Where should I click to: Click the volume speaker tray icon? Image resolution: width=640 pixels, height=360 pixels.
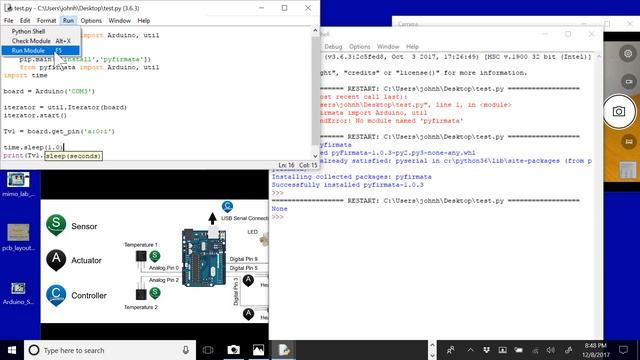click(551, 350)
